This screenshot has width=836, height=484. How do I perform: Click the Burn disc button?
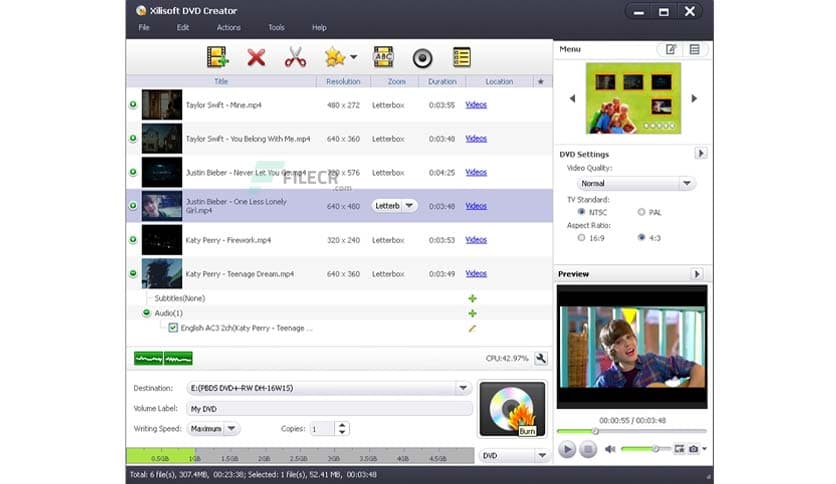(512, 409)
